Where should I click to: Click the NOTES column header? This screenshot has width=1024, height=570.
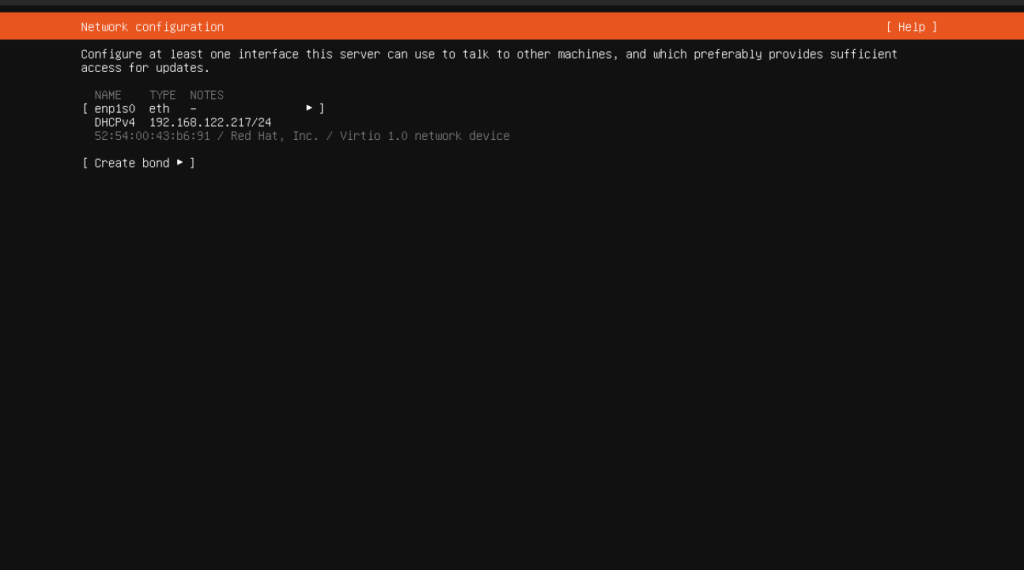point(206,95)
